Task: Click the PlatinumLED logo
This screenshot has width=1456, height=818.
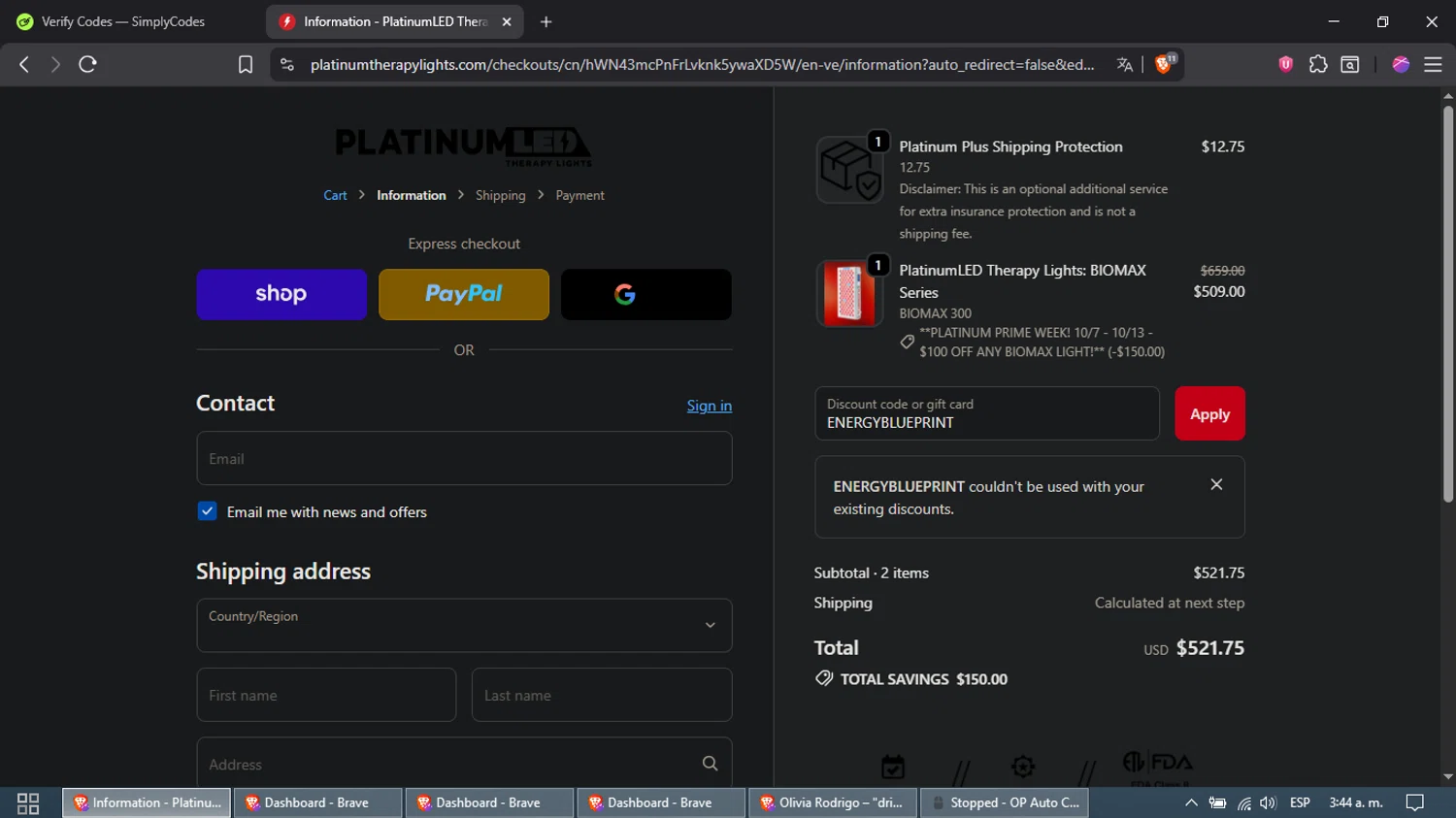Action: pos(464,146)
